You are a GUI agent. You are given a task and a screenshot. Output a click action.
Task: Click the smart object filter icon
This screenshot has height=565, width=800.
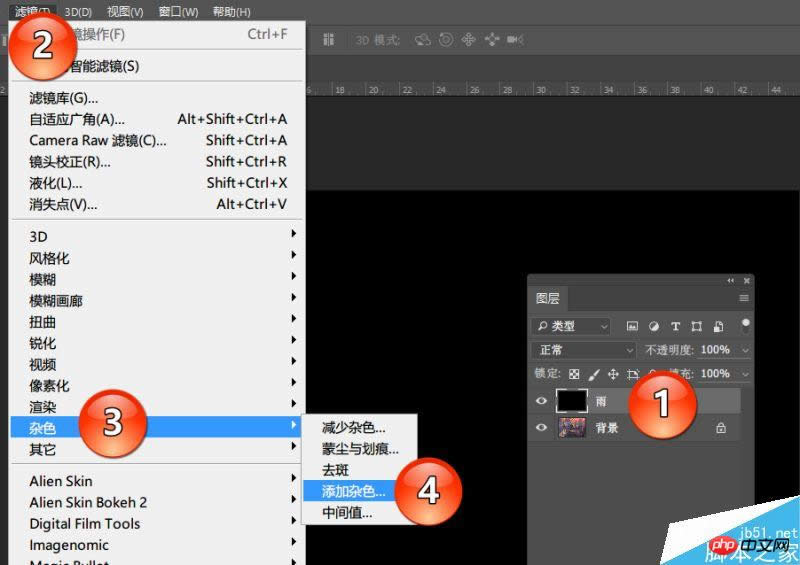click(x=717, y=326)
